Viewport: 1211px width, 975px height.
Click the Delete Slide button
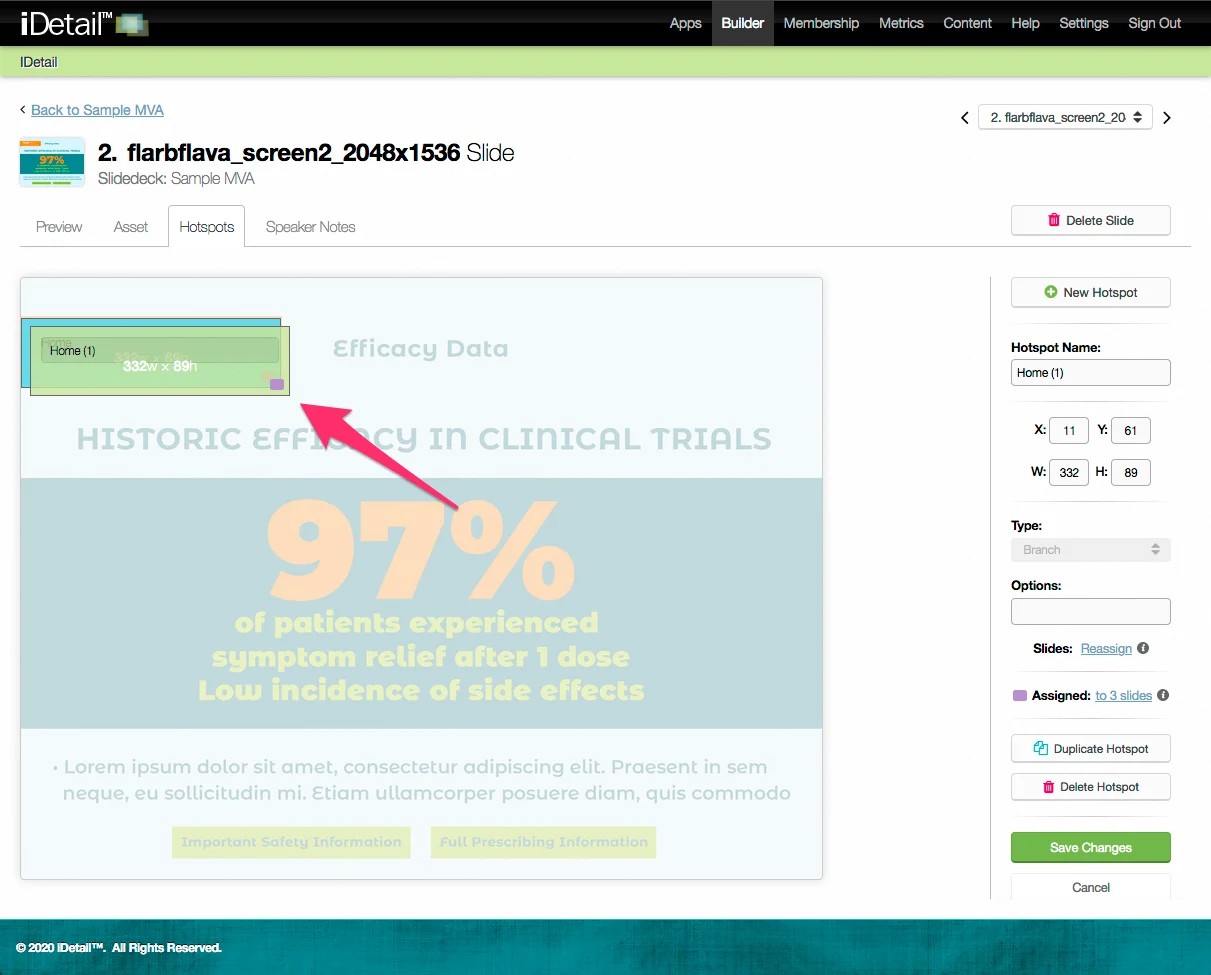coord(1091,220)
